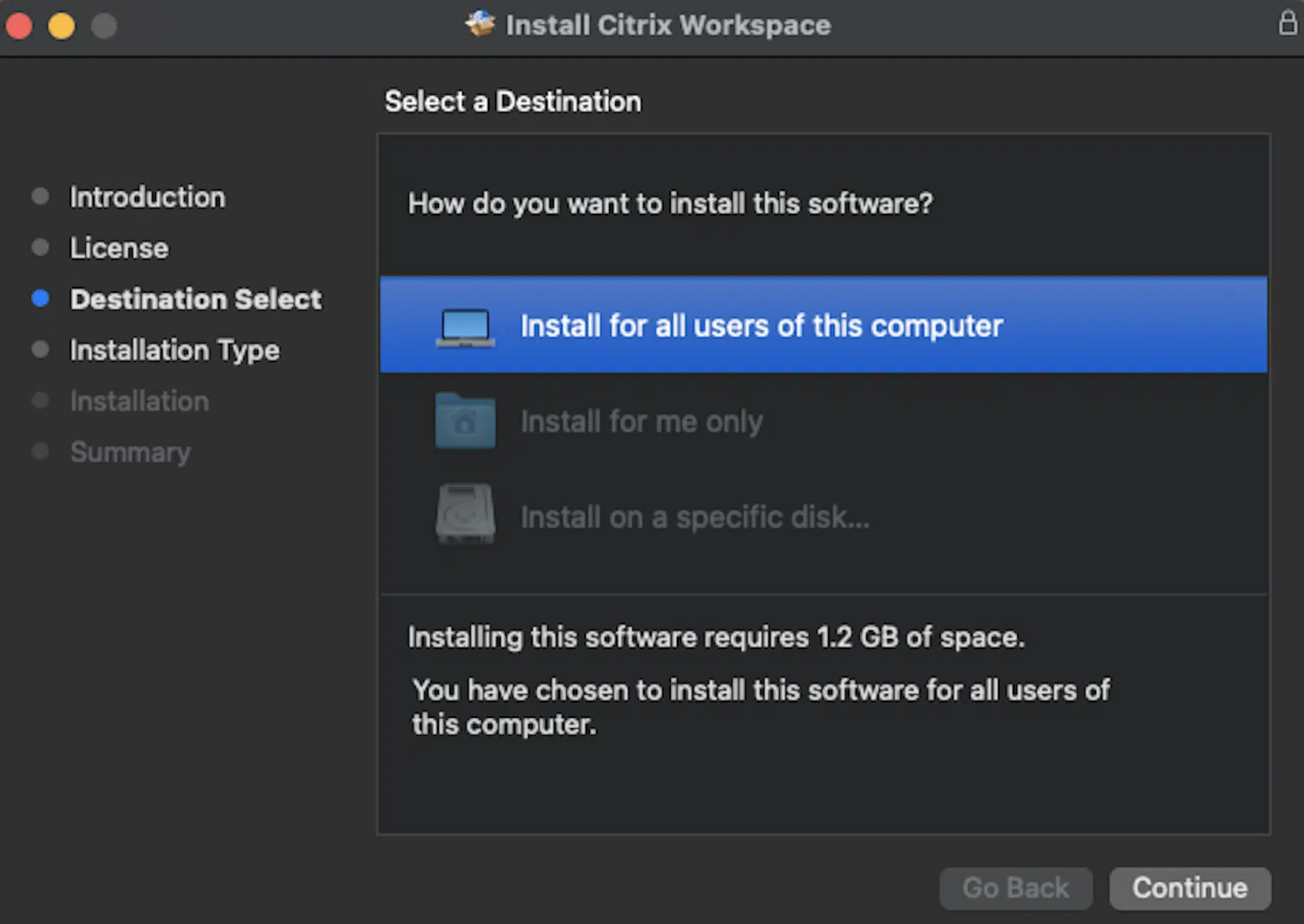
Task: Click the 1.2 GB space requirement text
Action: [x=716, y=637]
